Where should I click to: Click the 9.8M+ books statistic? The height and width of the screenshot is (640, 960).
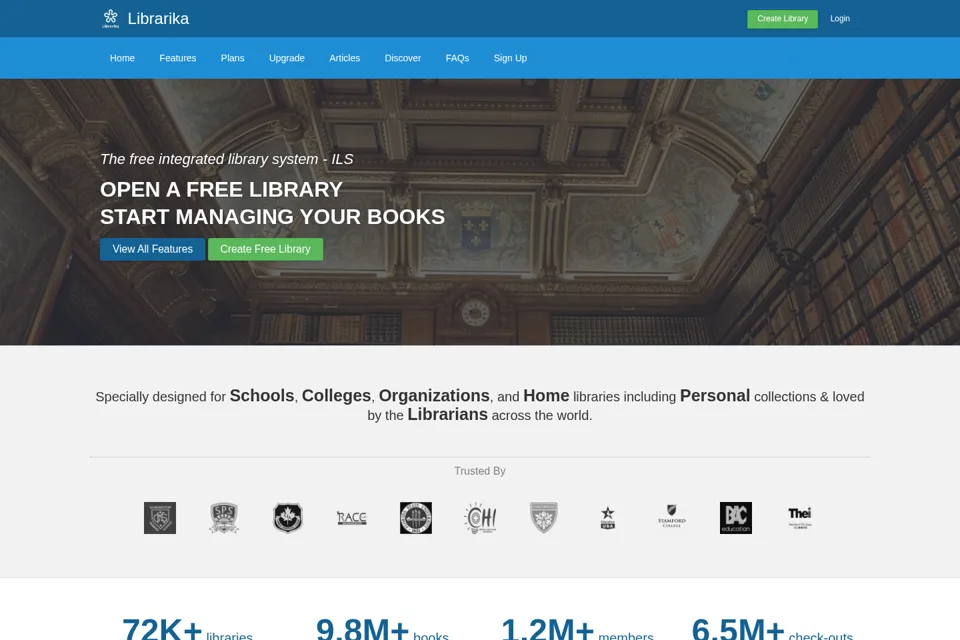382,630
